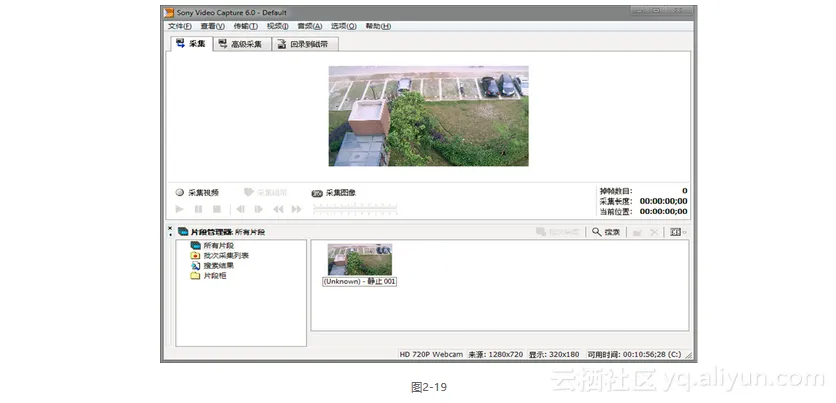The height and width of the screenshot is (403, 836).
Task: Click the Fast forward button
Action: tap(296, 209)
